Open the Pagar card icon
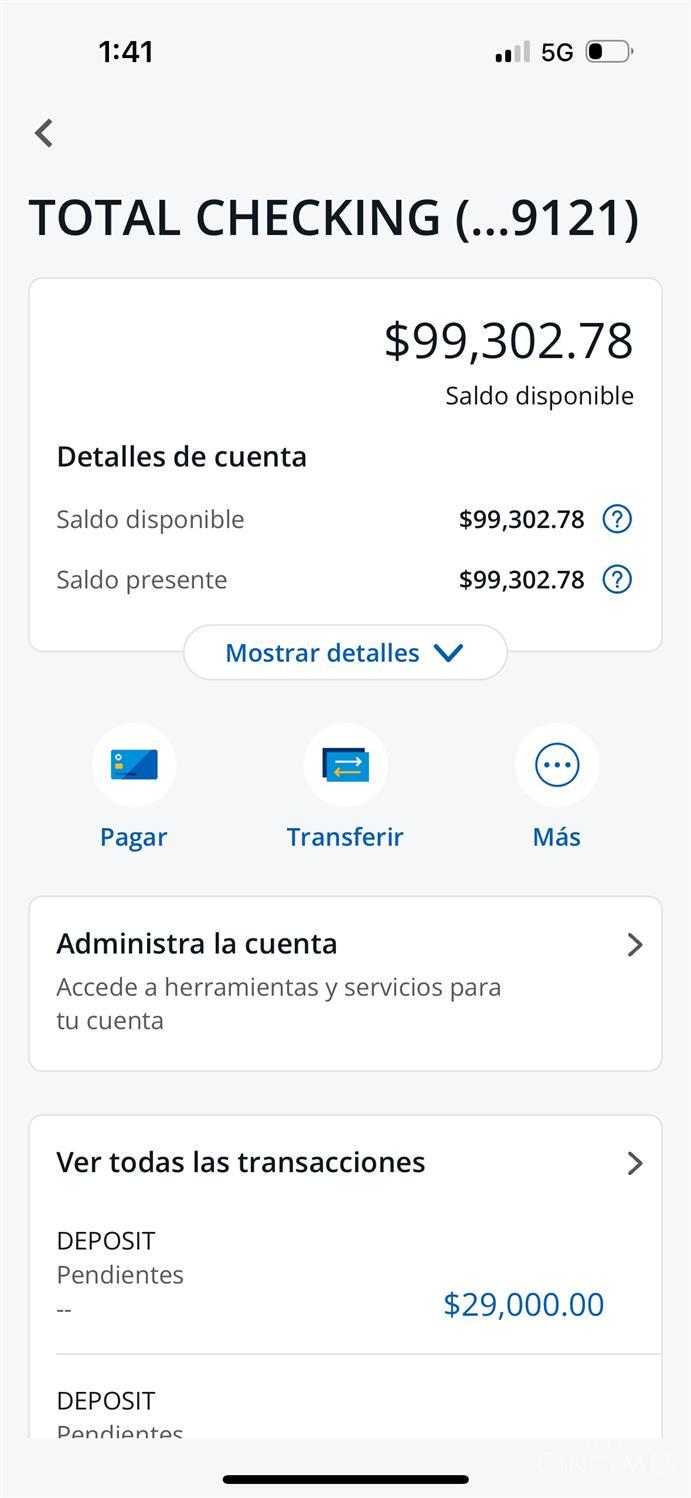 click(x=134, y=765)
